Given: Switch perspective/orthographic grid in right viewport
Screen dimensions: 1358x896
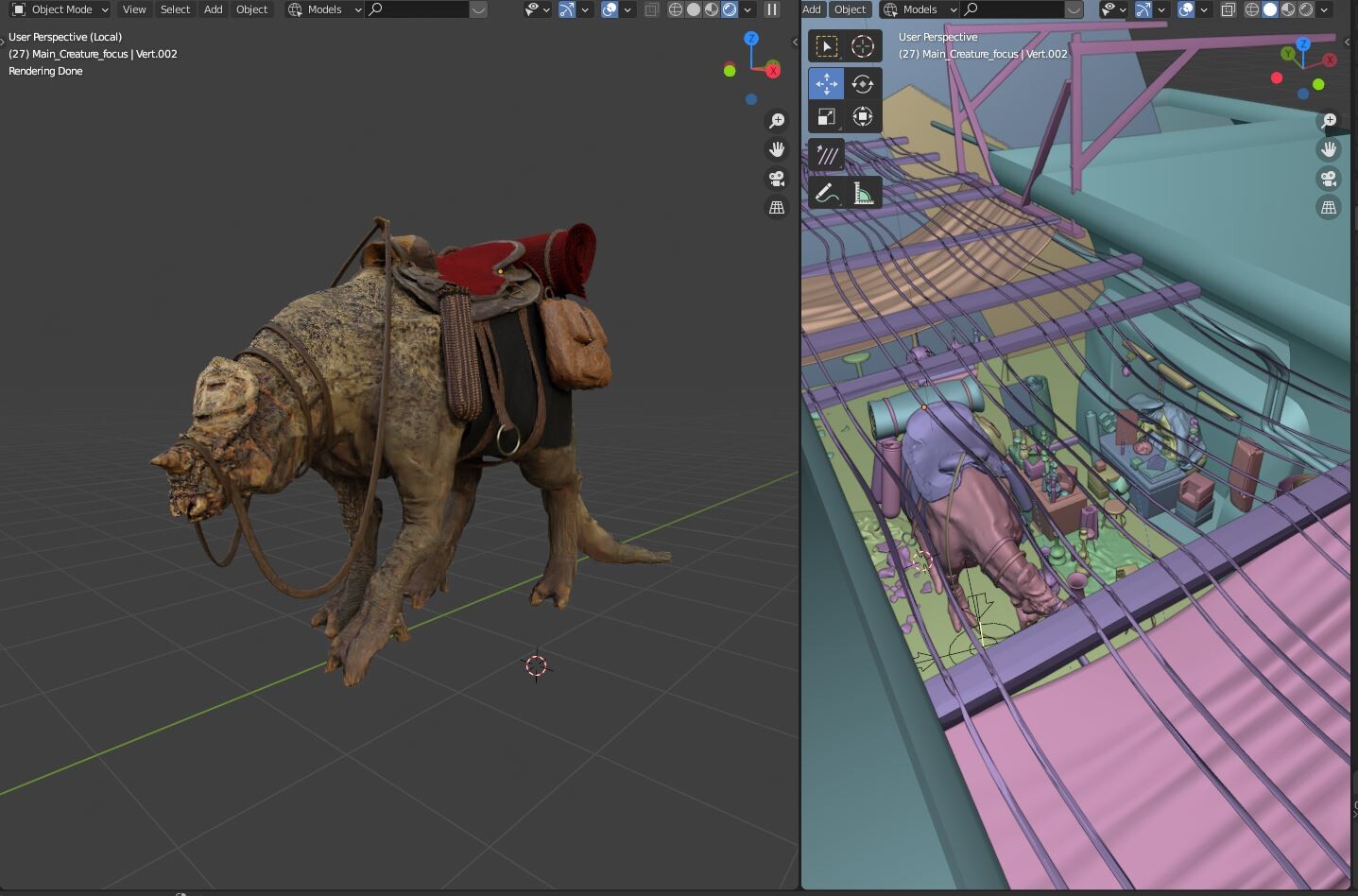Looking at the screenshot, I should coord(1329,207).
